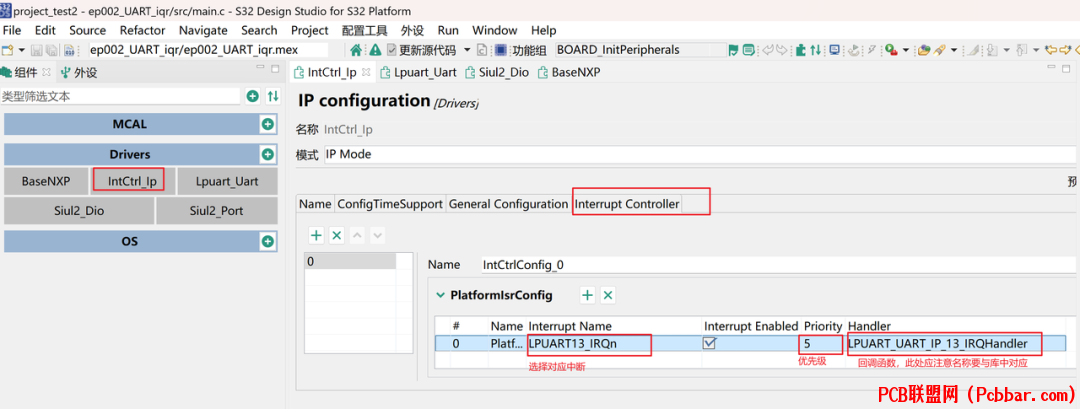Open the dropdown beside the run-toolbox icon

(x=906, y=50)
